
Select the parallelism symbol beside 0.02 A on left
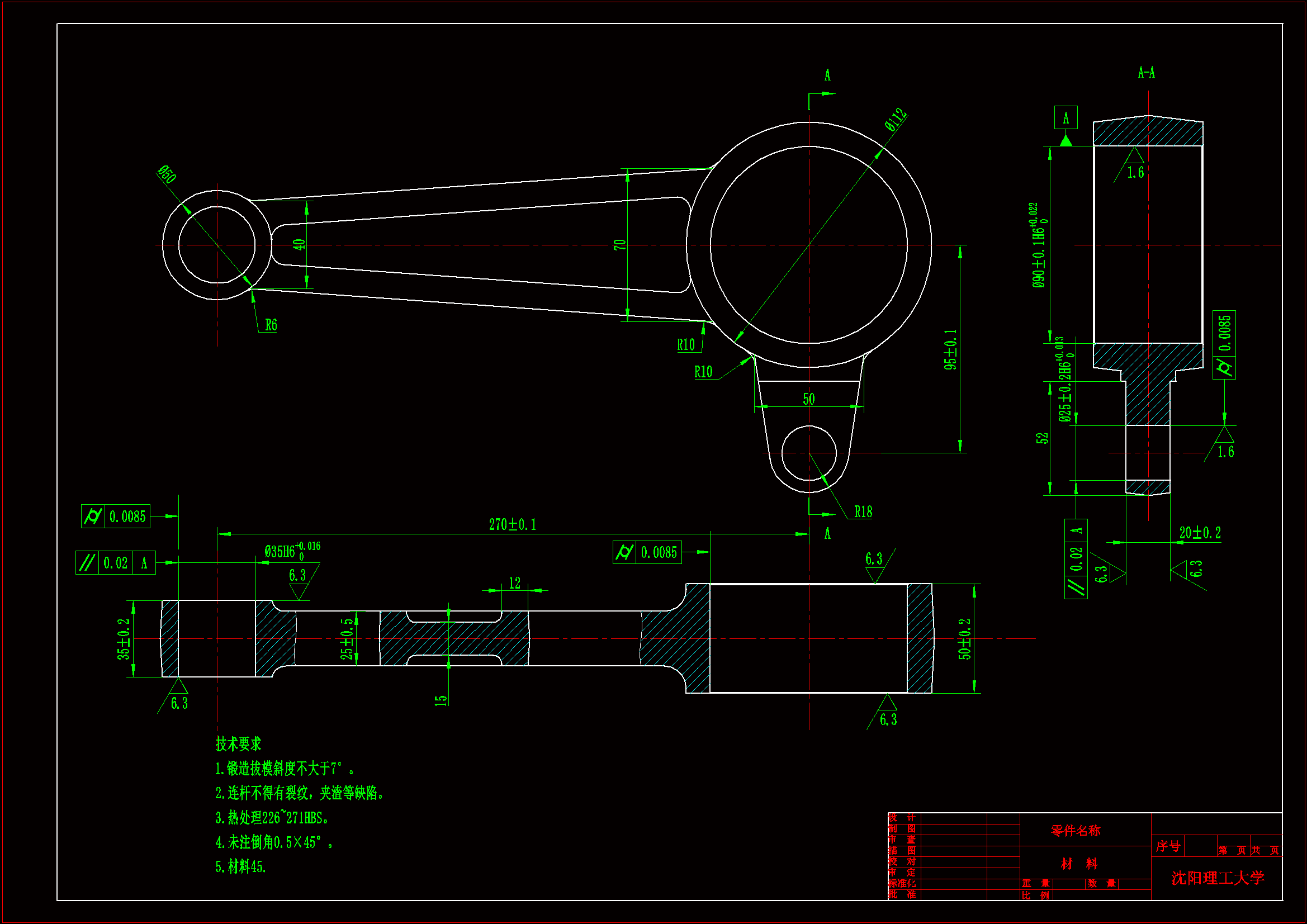pyautogui.click(x=87, y=563)
